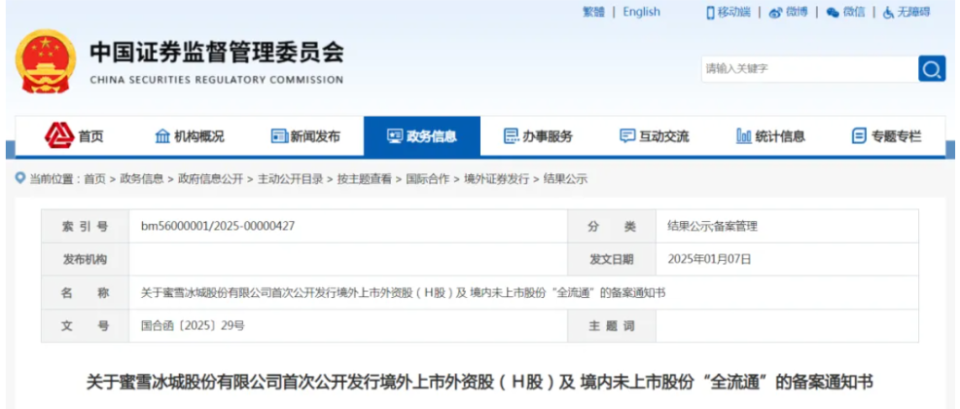960x409 pixels.
Task: Go to 首页 home tab
Action: click(74, 137)
